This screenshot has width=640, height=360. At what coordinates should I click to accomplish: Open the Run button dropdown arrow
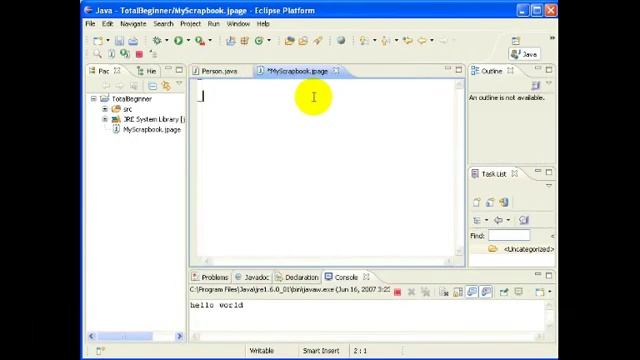coord(188,40)
